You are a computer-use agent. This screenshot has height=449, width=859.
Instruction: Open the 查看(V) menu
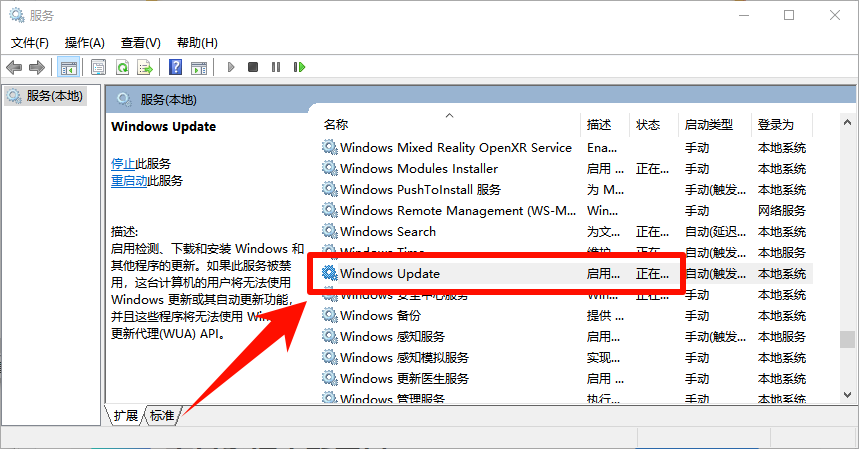coord(141,43)
